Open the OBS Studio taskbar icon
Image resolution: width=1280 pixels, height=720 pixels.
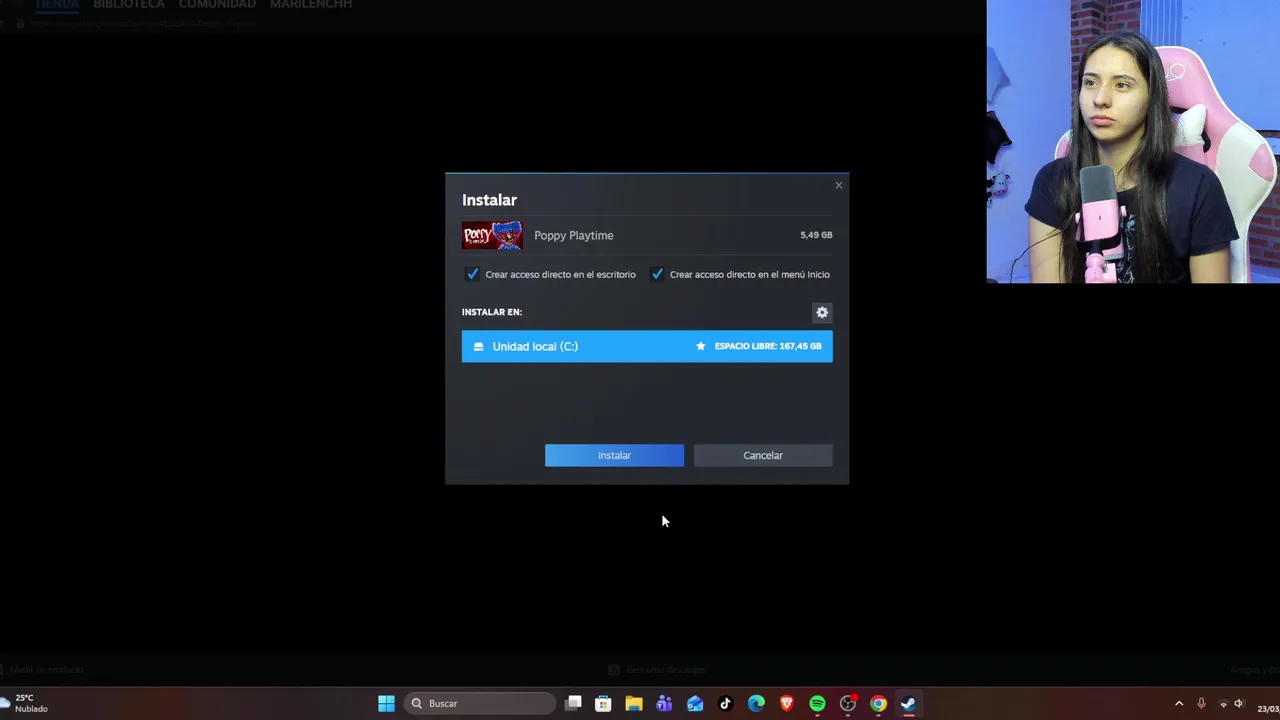click(848, 704)
